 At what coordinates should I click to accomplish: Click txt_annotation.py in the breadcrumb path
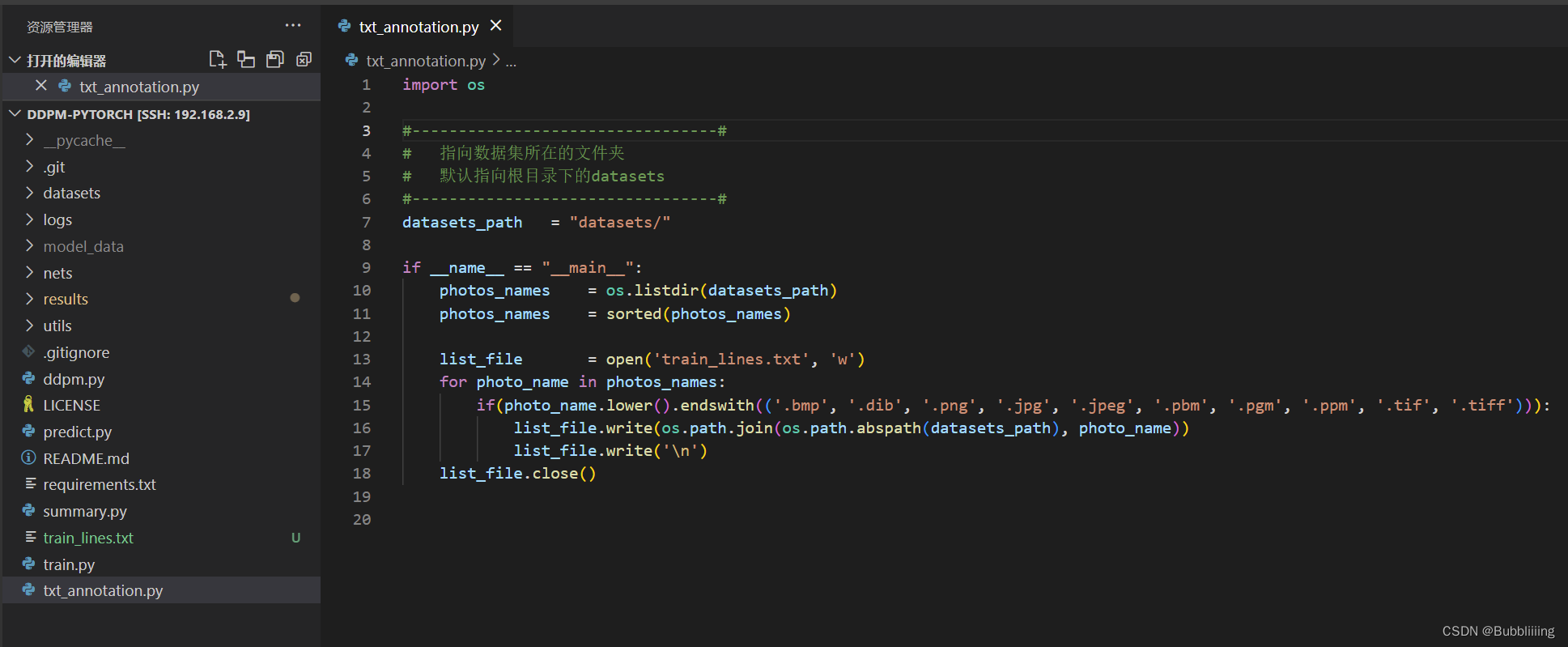click(x=426, y=61)
